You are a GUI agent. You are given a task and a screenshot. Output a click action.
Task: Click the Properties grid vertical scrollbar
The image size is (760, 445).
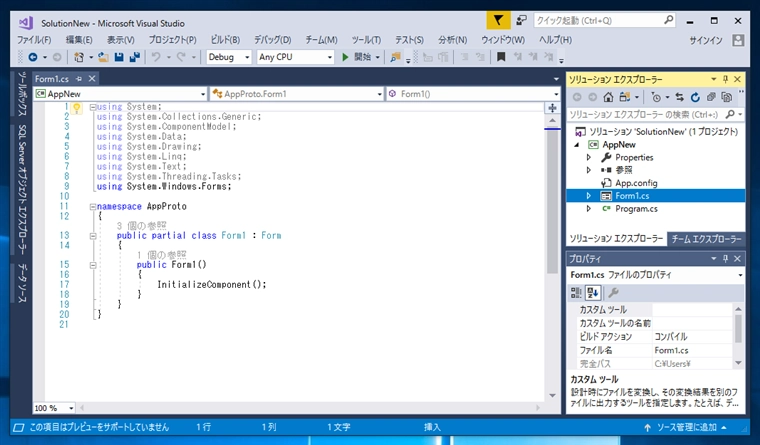point(739,328)
